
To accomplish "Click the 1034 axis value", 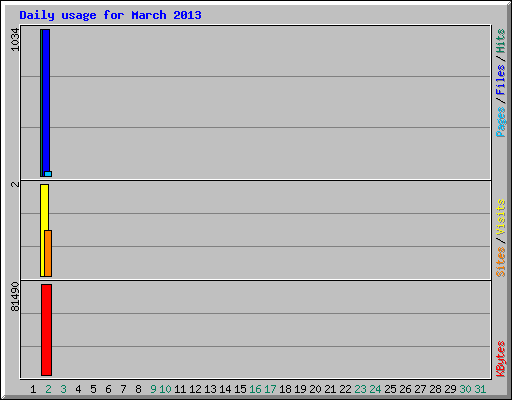I will pyautogui.click(x=15, y=40).
